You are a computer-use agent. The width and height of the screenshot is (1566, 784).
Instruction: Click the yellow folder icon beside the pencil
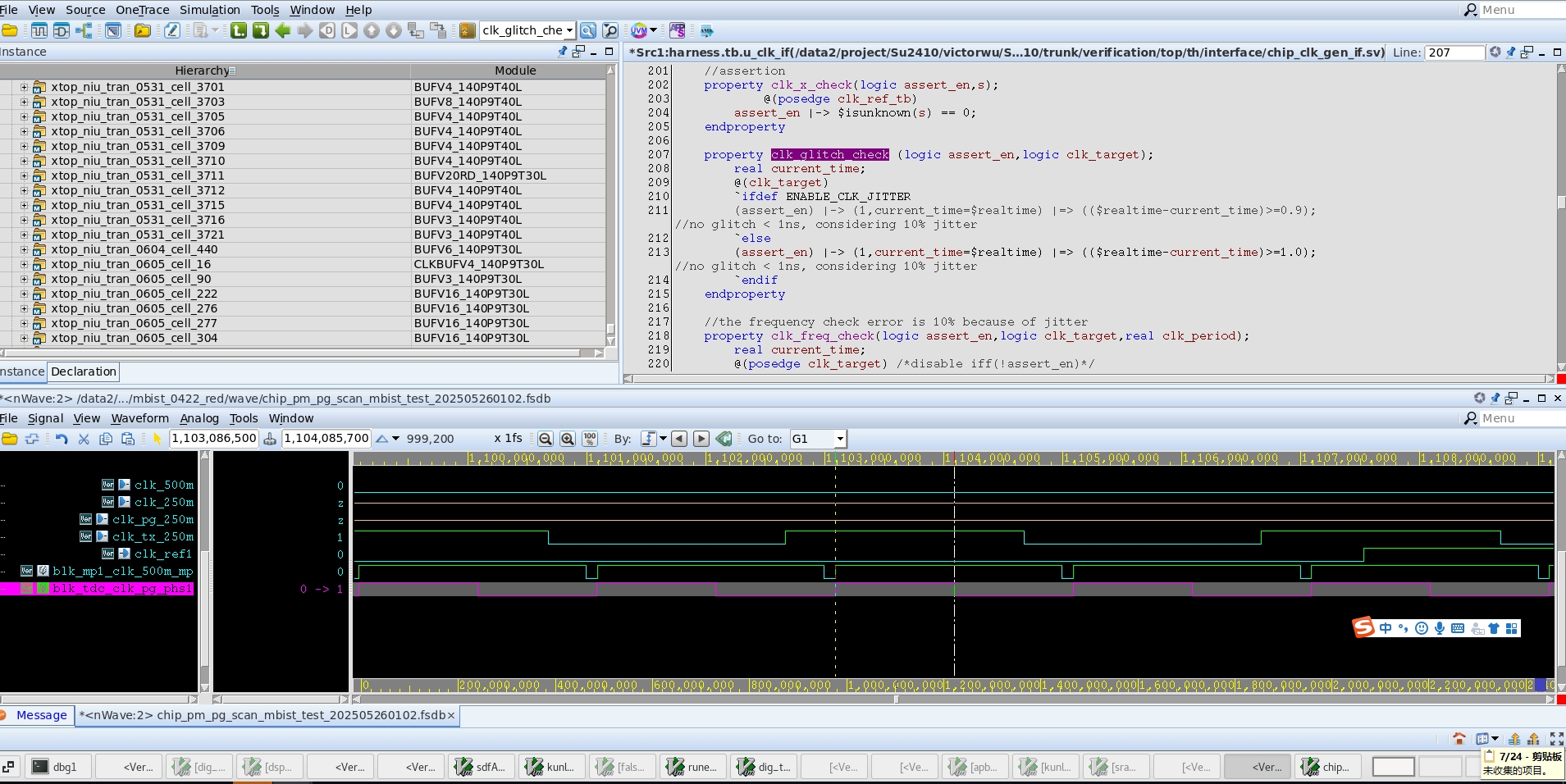coord(143,30)
